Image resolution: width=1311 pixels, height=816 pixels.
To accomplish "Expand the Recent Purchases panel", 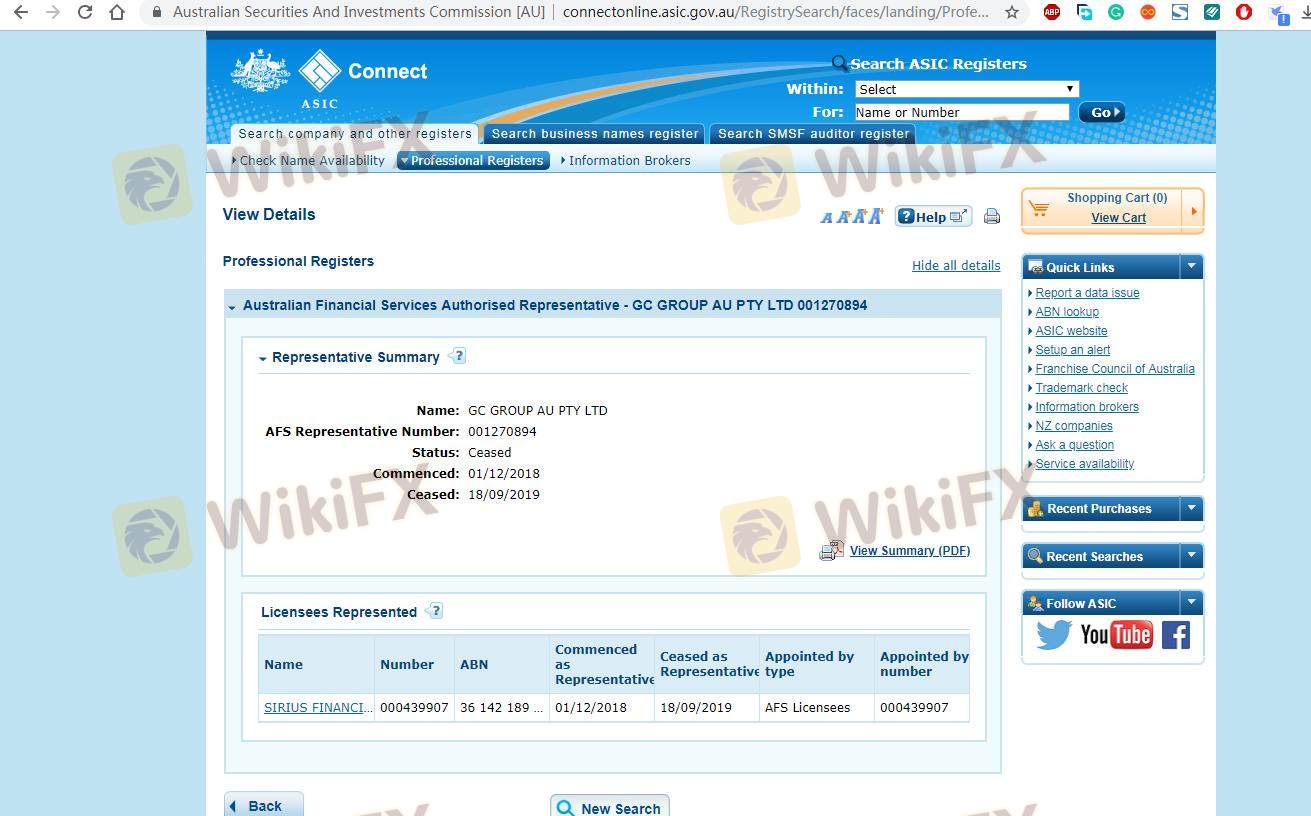I will click(1190, 508).
